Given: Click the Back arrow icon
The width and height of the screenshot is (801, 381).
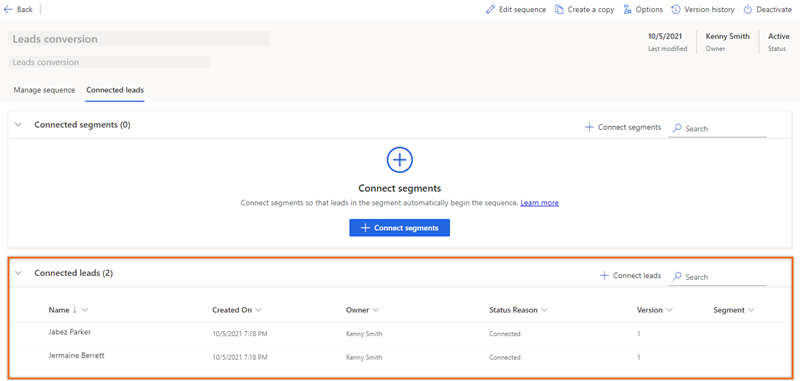Looking at the screenshot, I should click(x=8, y=9).
